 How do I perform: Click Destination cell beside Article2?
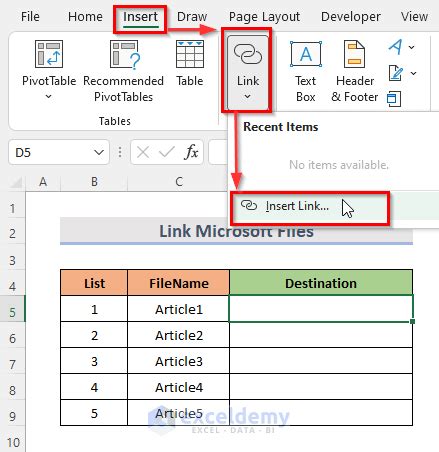[x=321, y=335]
